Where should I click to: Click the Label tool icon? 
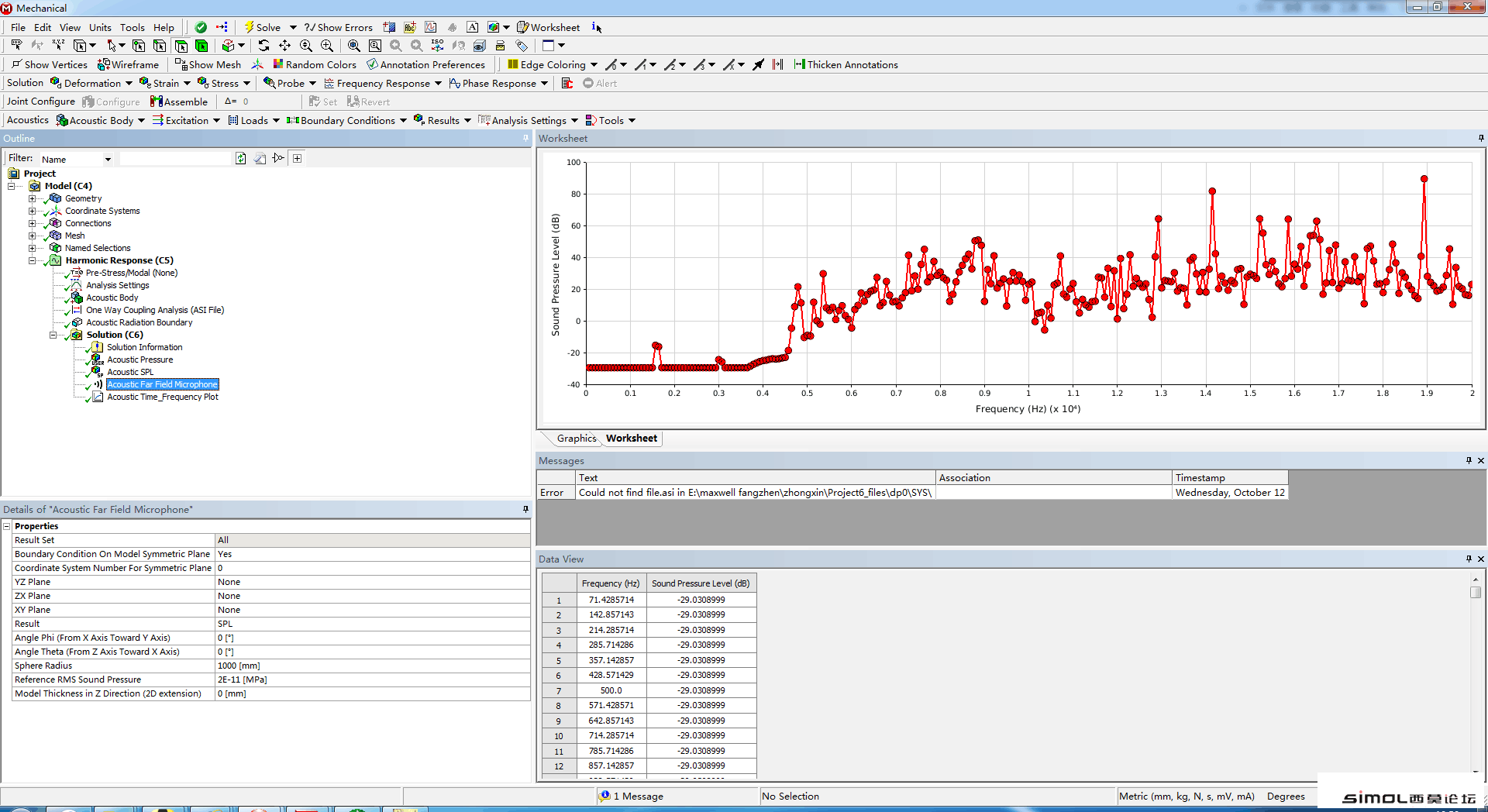coord(16,46)
